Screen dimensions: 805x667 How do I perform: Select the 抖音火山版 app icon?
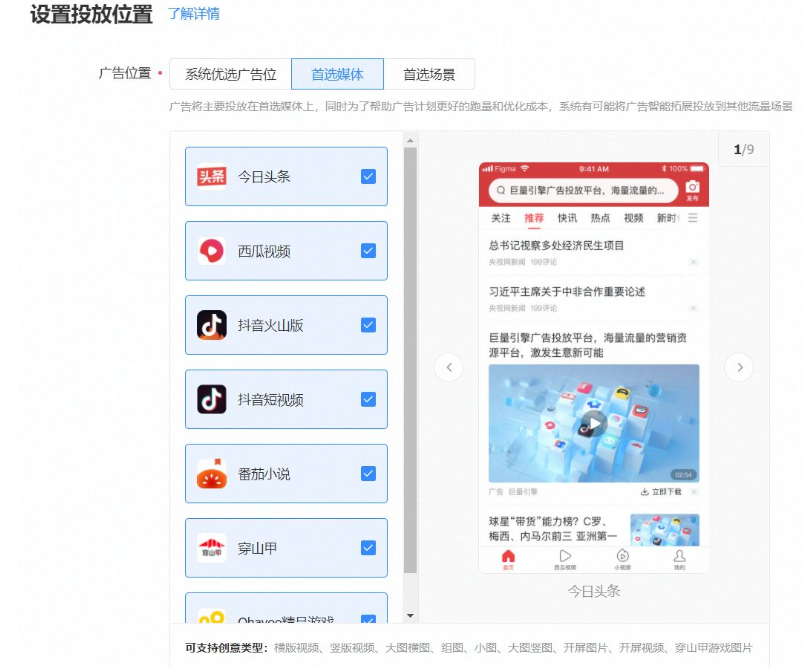point(213,325)
